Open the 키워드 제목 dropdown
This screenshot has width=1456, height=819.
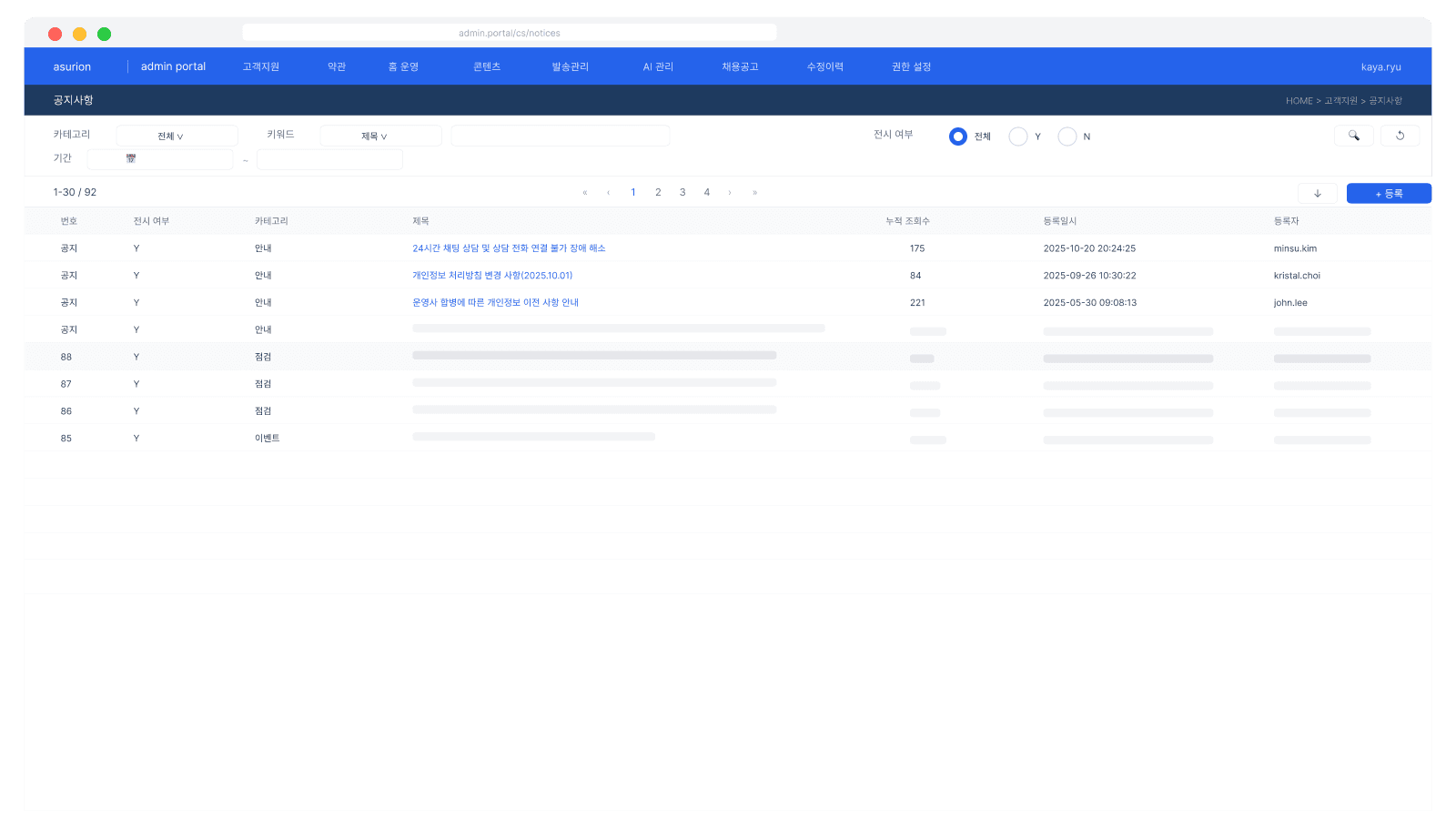click(x=381, y=136)
